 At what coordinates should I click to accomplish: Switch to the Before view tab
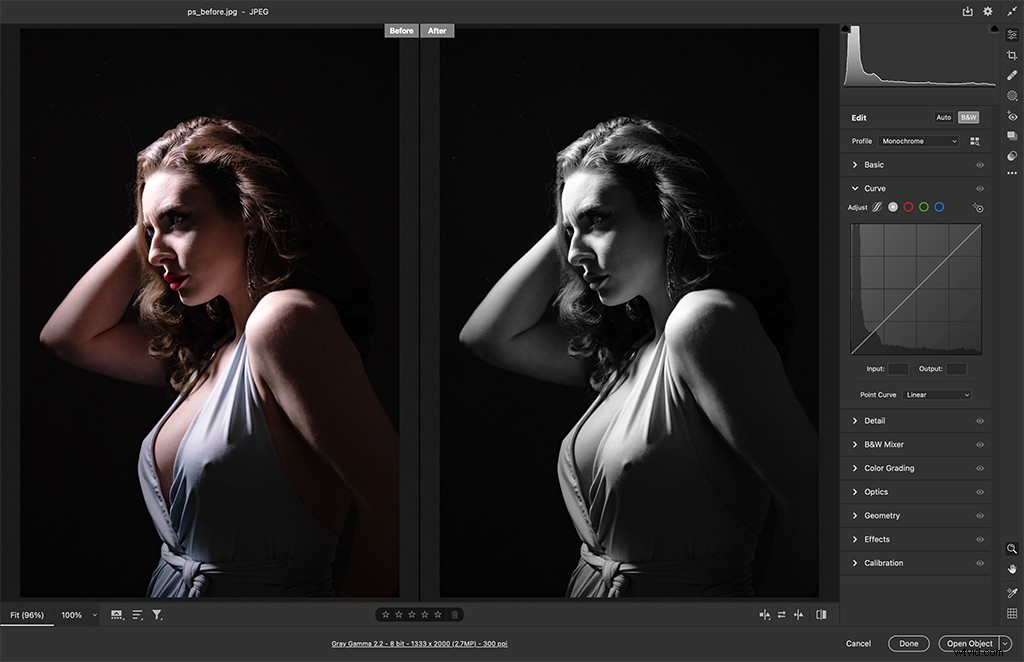(400, 30)
